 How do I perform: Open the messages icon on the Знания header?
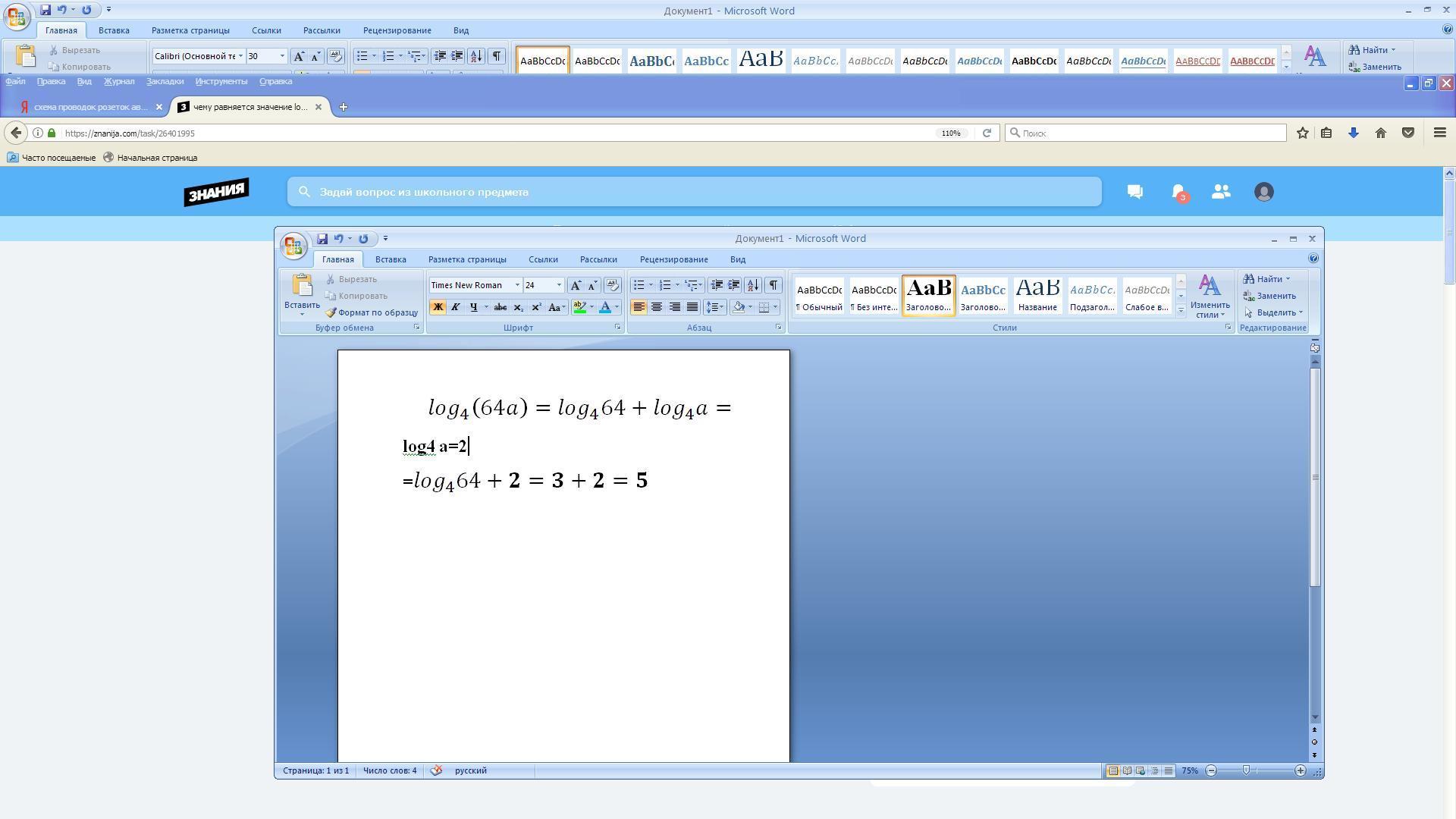click(1135, 192)
